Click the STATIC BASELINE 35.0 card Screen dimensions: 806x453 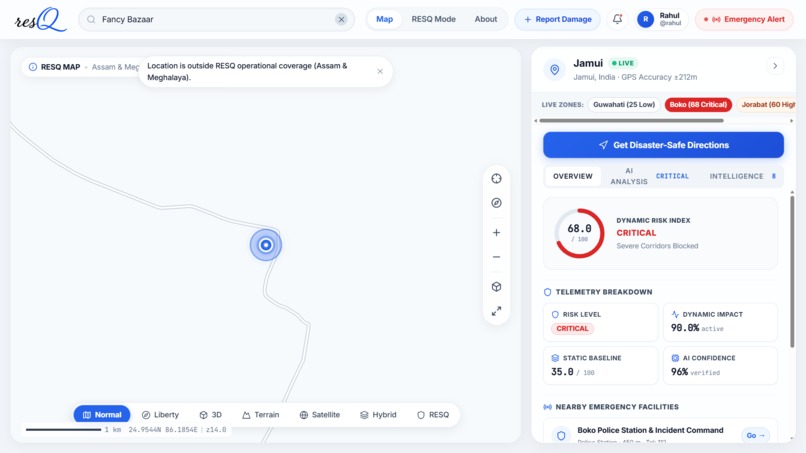coord(600,366)
